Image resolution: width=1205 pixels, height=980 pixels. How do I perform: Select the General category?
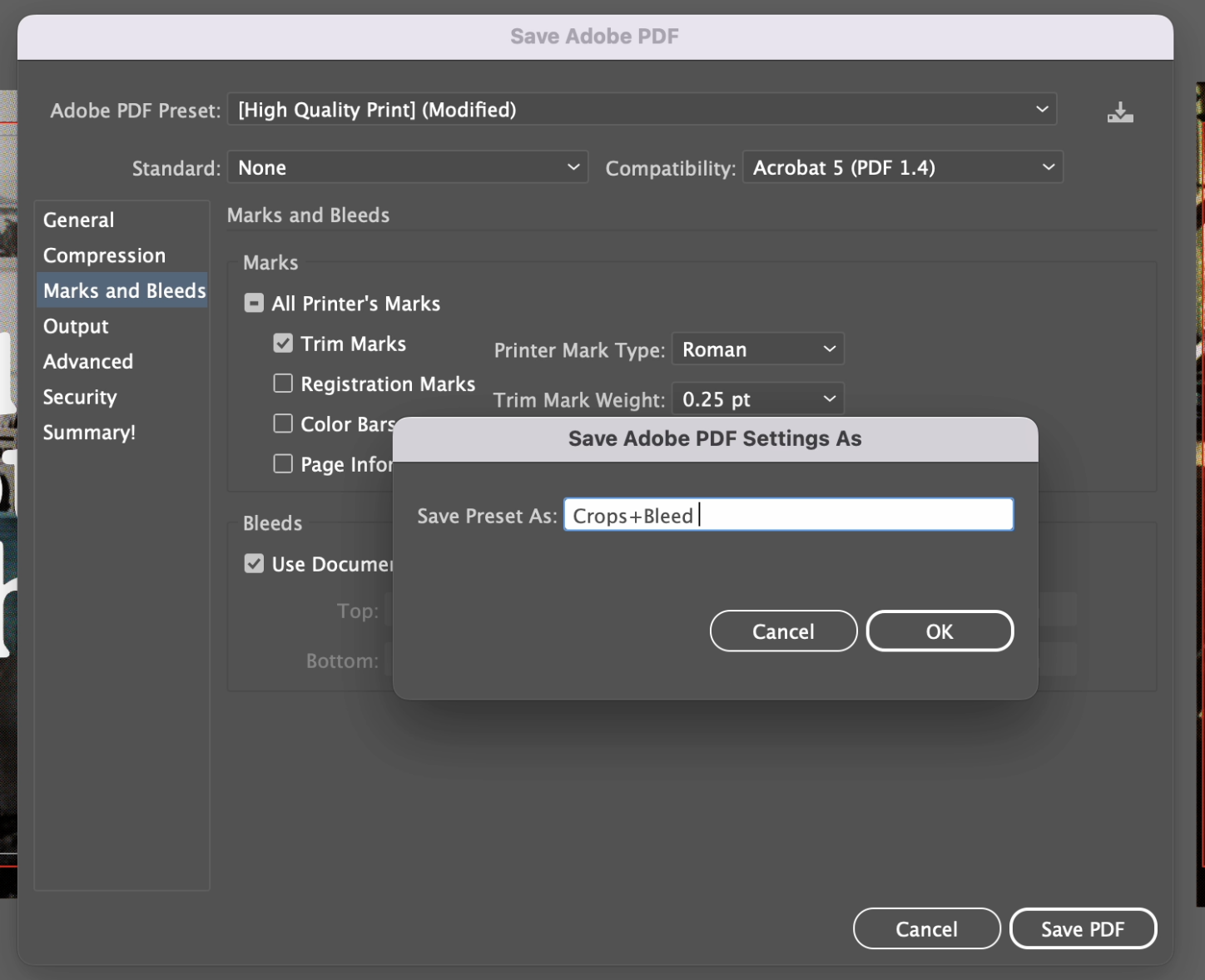point(122,220)
